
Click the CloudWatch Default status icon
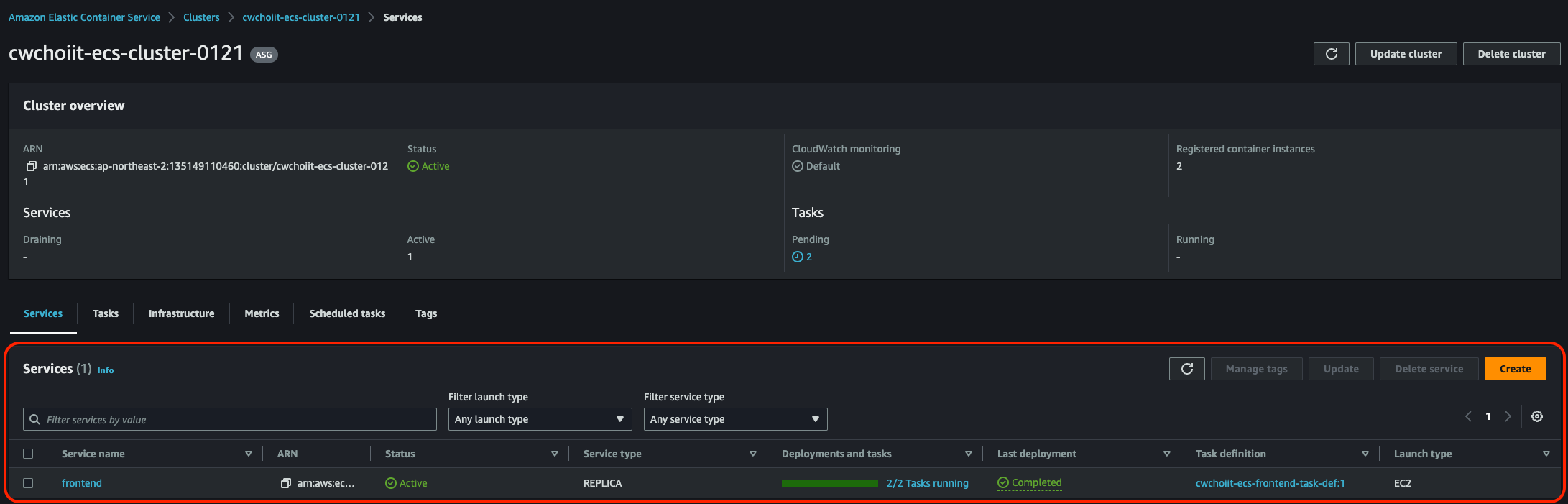point(797,166)
